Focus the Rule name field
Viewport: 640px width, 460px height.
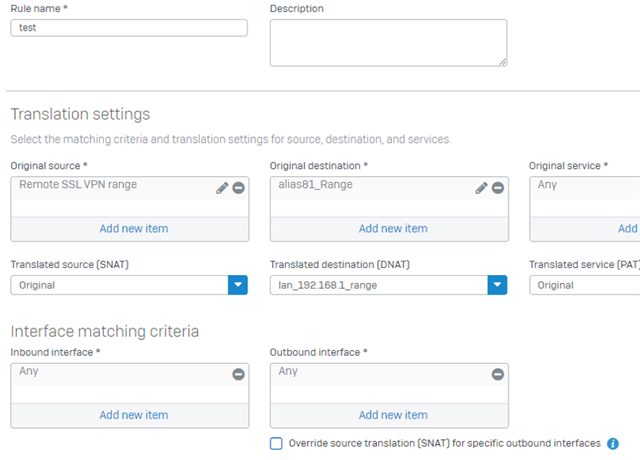click(x=129, y=28)
